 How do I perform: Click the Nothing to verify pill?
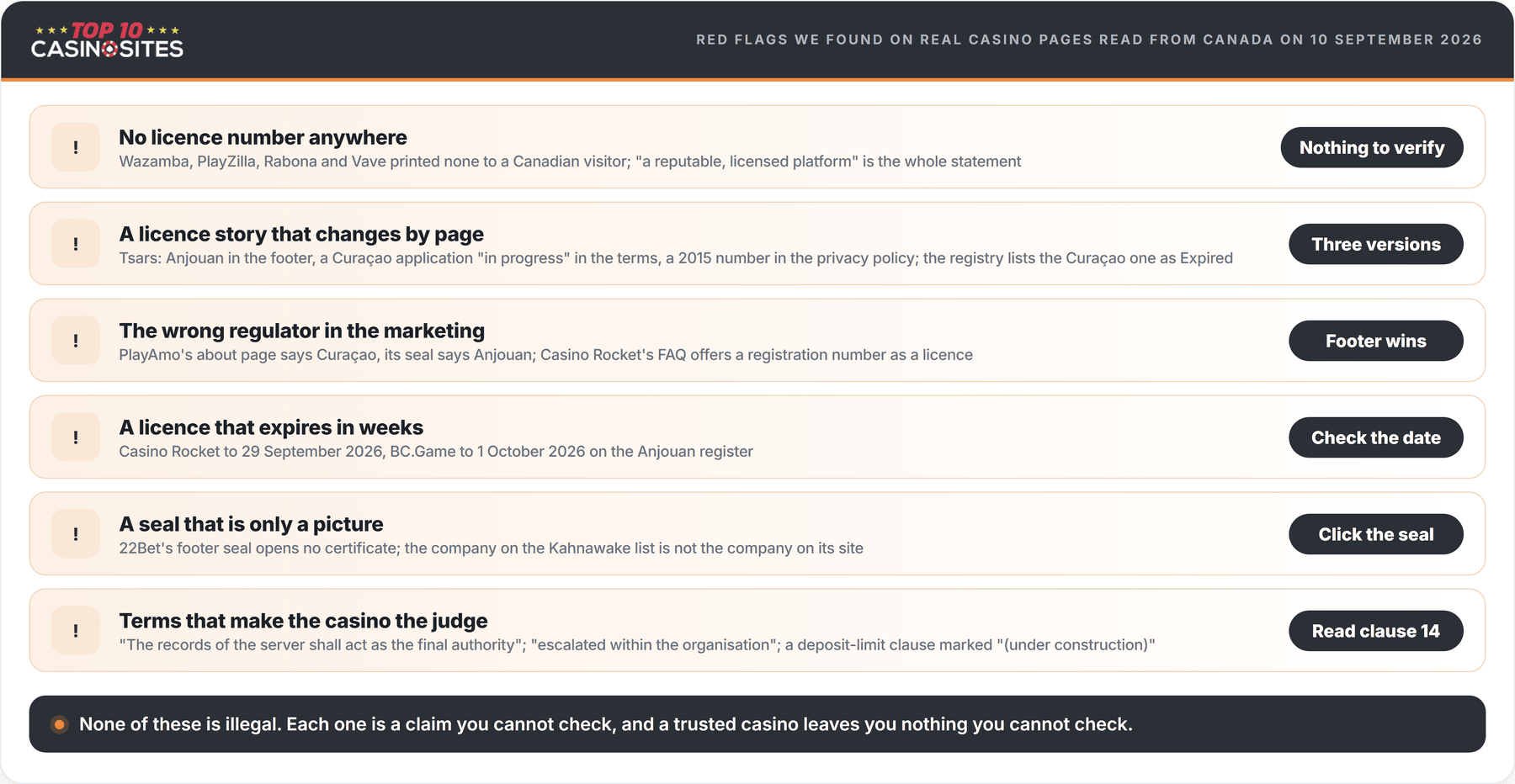coord(1372,147)
